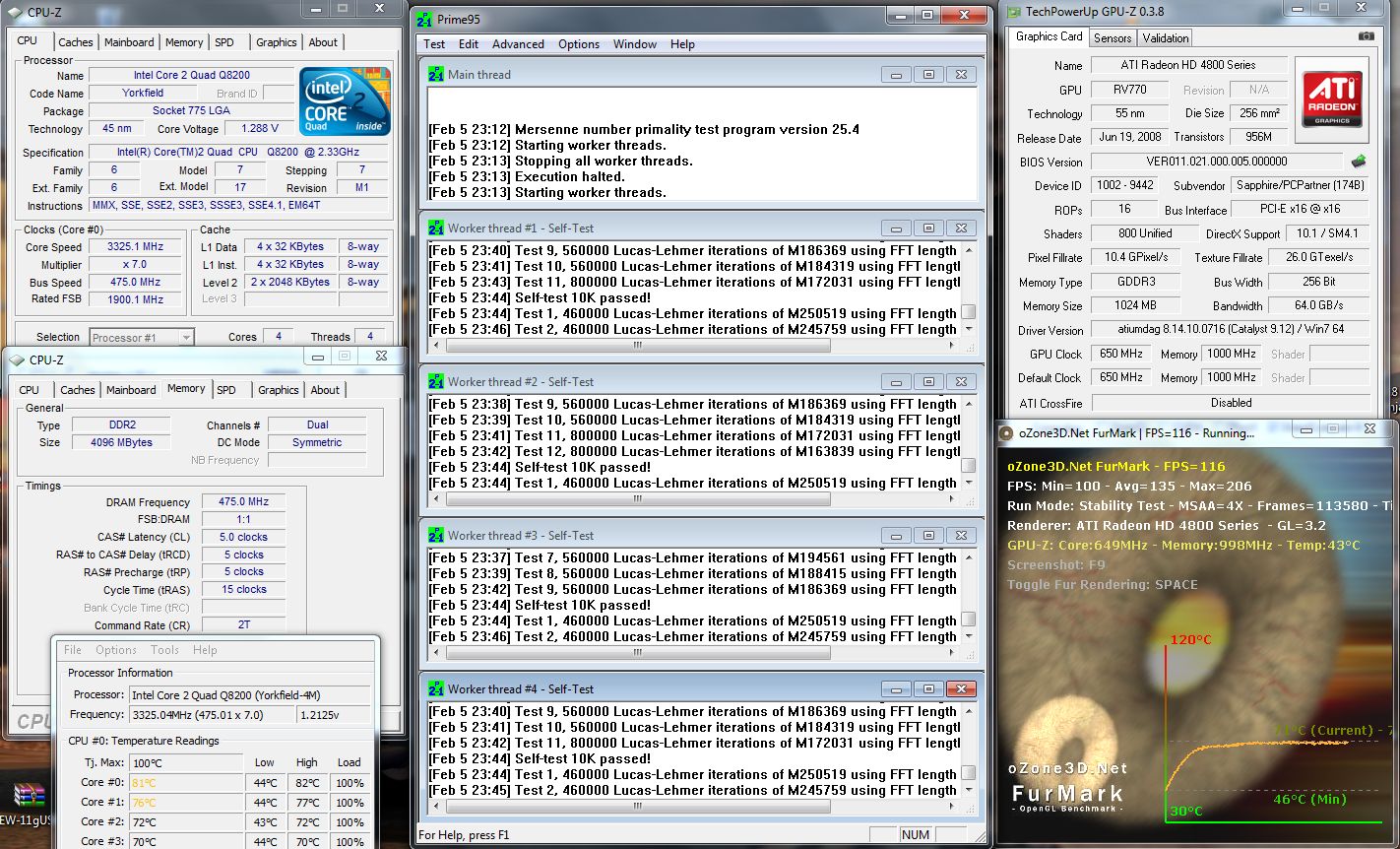Open the Window menu in Prime95
1400x849 pixels.
tap(635, 44)
